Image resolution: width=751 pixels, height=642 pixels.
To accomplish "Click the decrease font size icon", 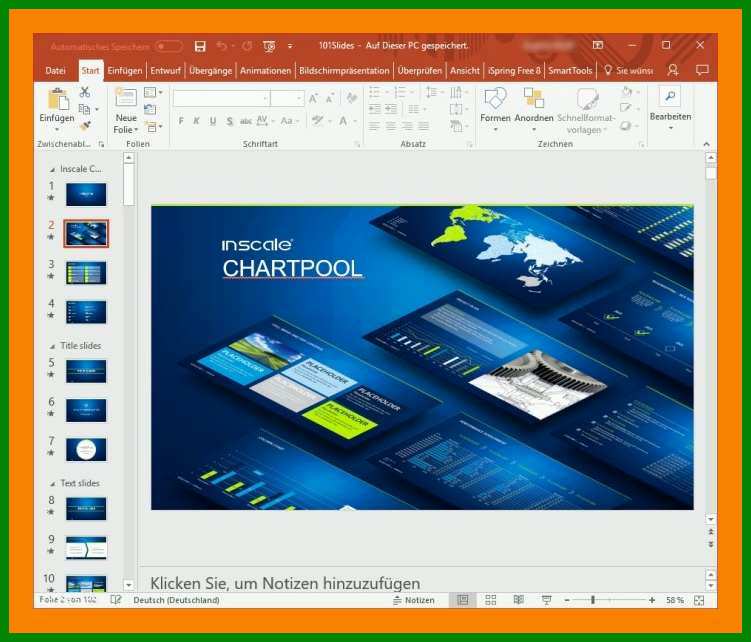I will [x=330, y=99].
